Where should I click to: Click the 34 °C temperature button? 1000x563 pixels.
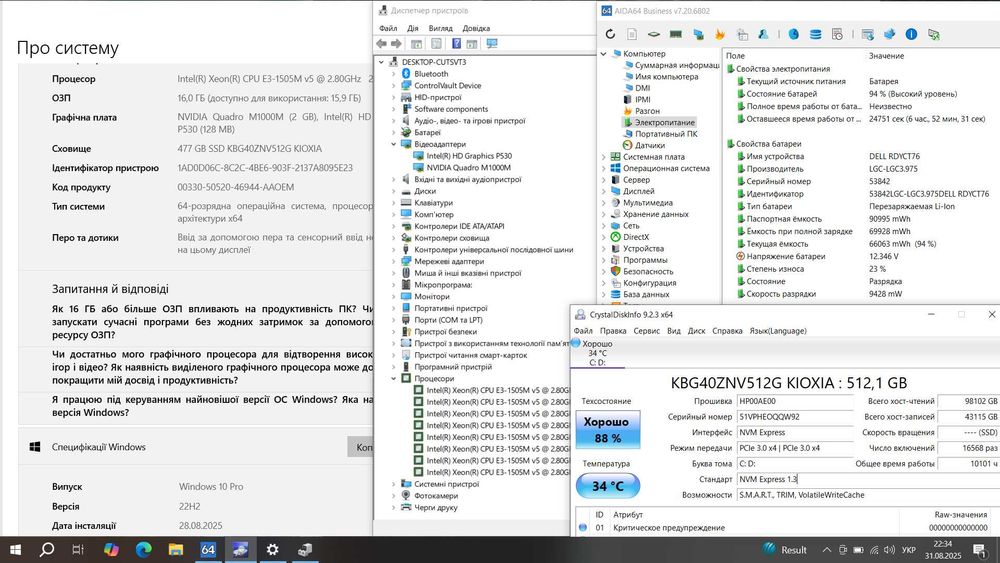point(608,486)
